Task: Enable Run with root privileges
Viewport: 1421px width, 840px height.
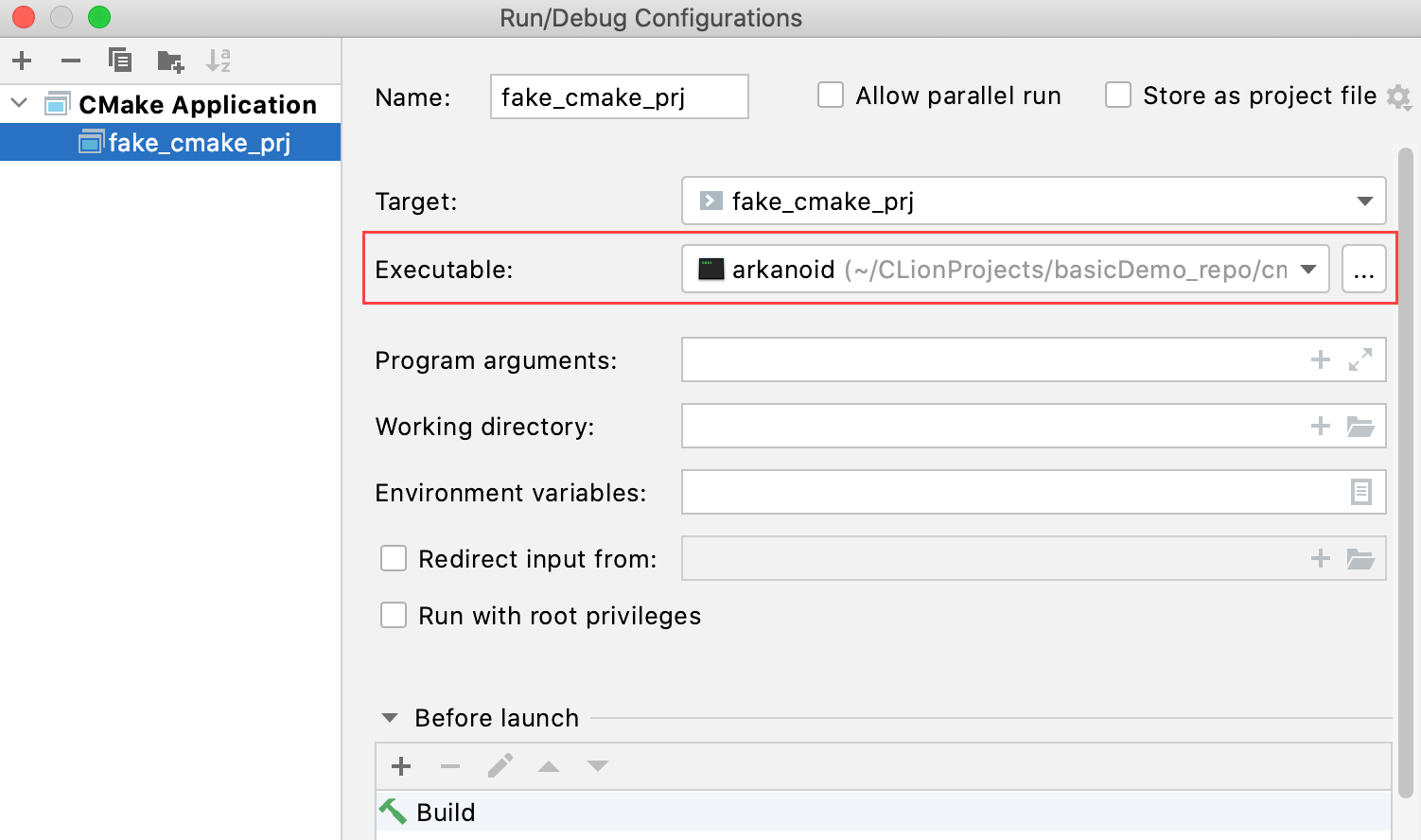Action: pyautogui.click(x=393, y=615)
